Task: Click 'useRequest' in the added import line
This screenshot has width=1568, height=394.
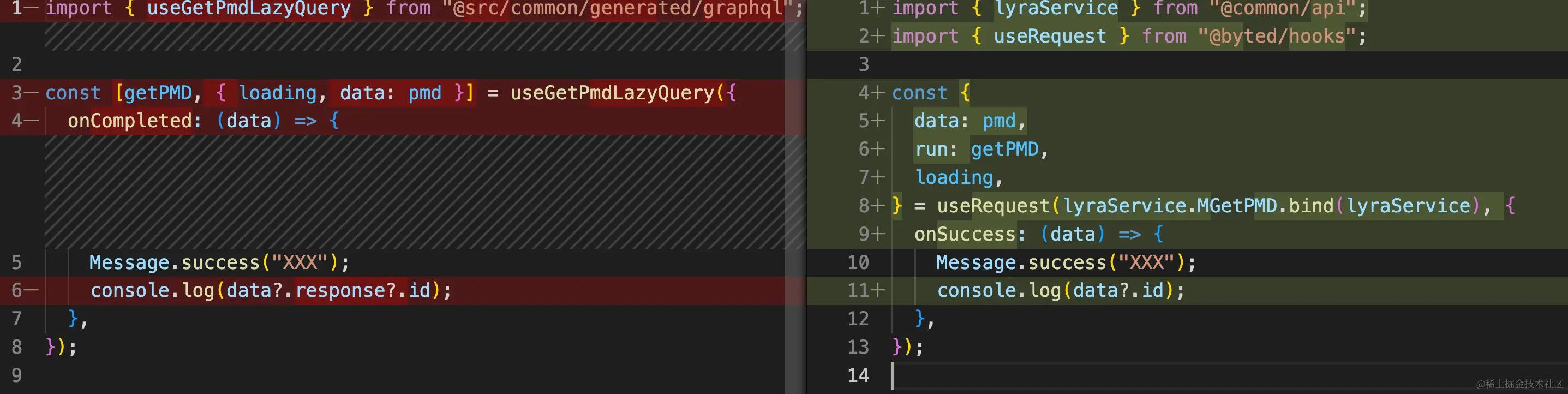Action: 1050,36
